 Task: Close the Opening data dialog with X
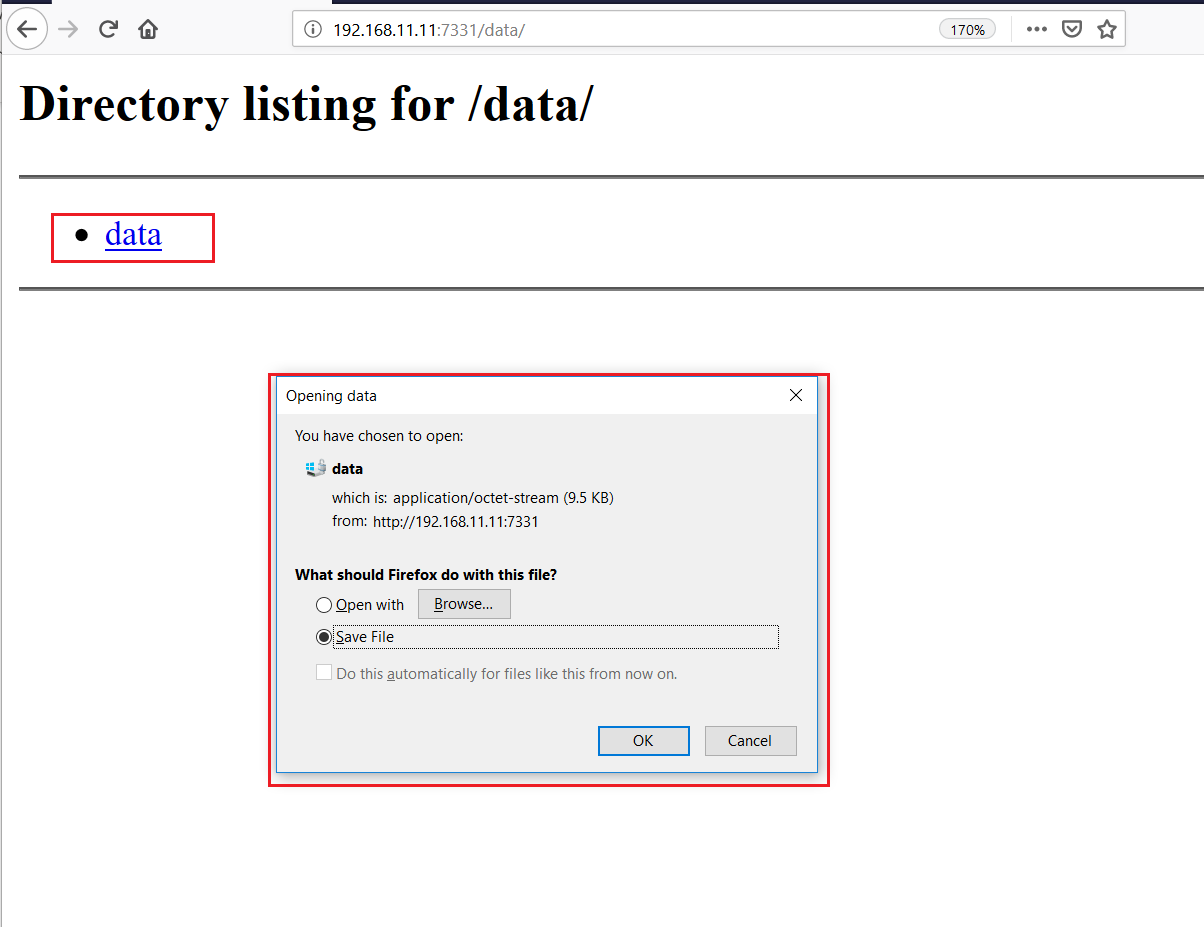pyautogui.click(x=796, y=395)
